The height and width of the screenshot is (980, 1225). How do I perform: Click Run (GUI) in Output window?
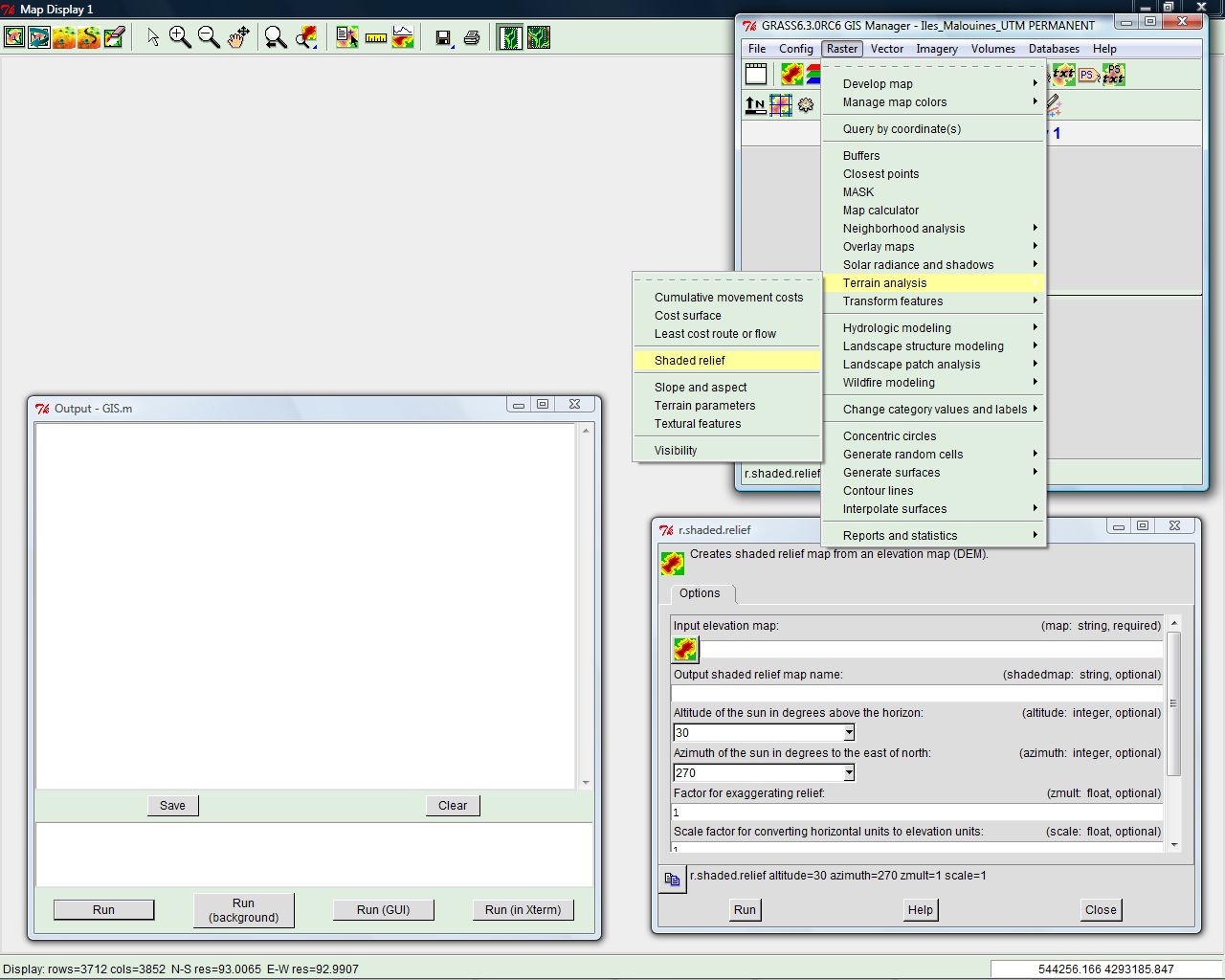(384, 910)
